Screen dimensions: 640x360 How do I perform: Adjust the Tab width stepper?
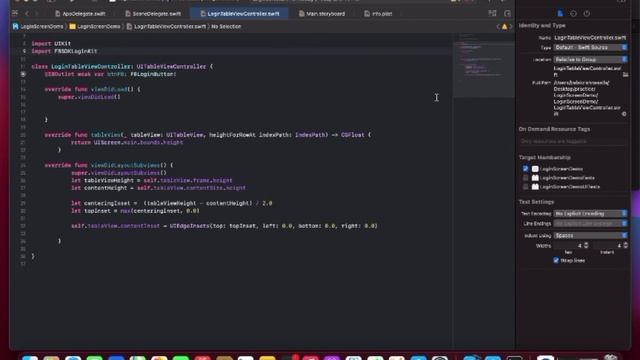586,245
